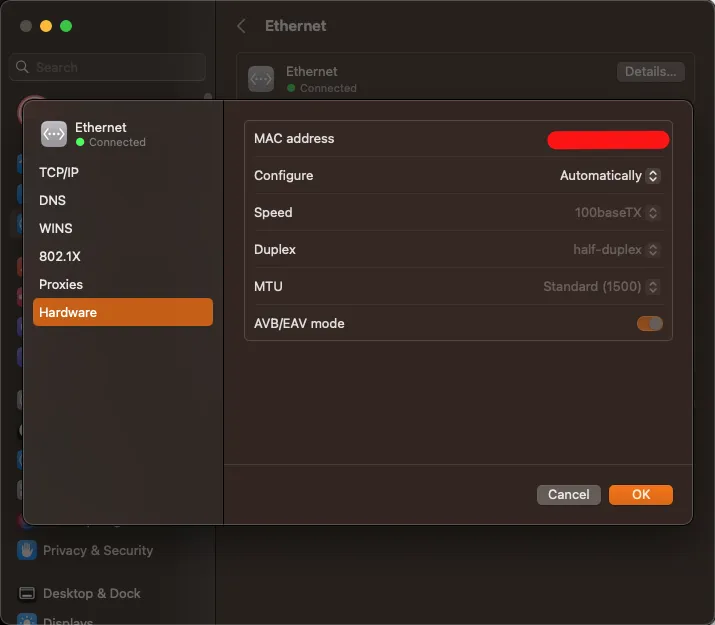Screen dimensions: 715x625
Task: Click the magnifying glass search icon
Action: click(x=22, y=67)
